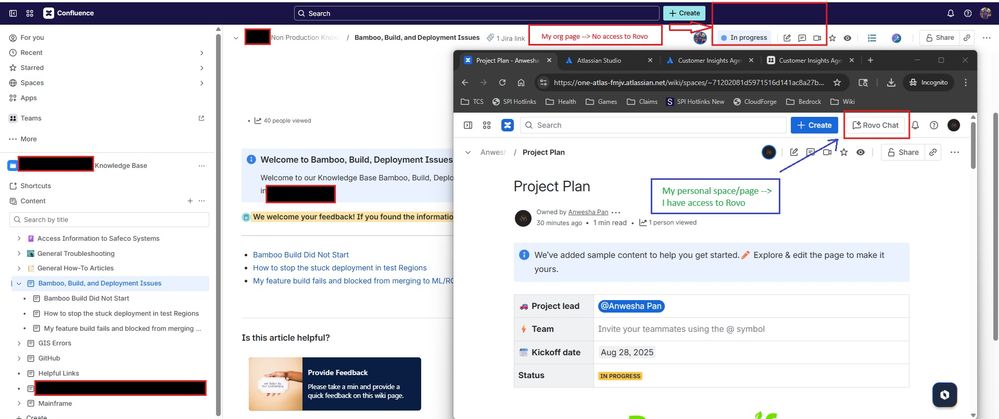Toggle watch eye icon on Project Plan

(861, 152)
